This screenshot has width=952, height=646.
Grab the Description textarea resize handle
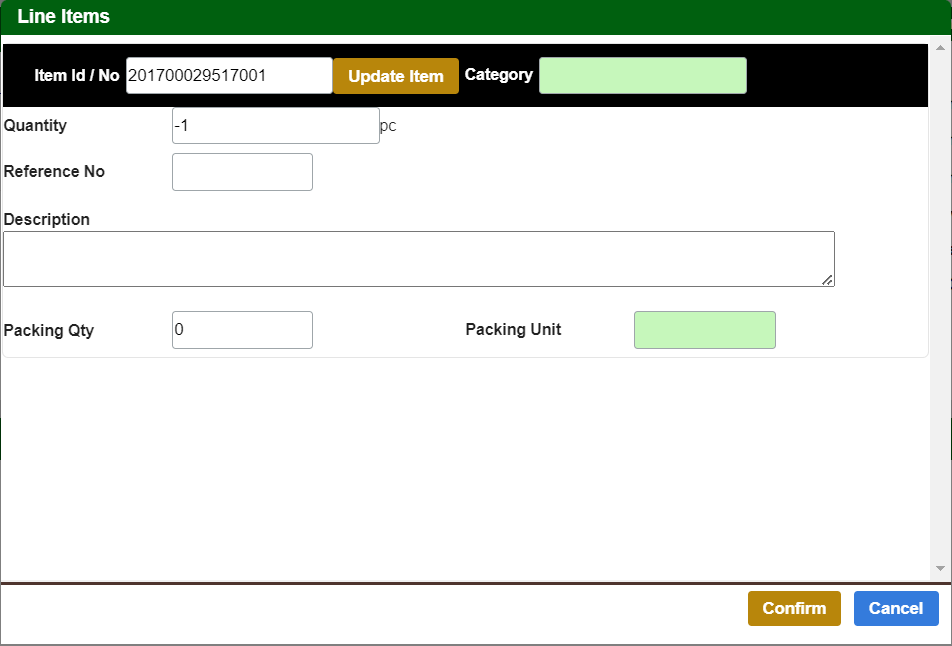coord(828,281)
